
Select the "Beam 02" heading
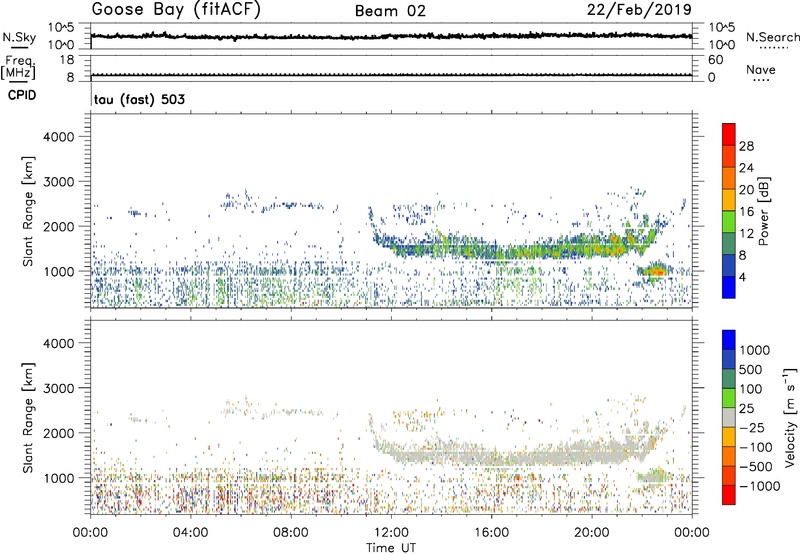point(390,11)
